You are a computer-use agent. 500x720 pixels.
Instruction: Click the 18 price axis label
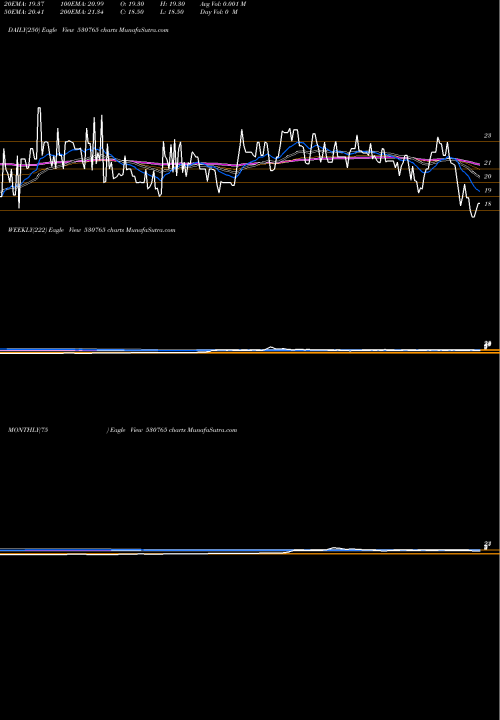click(x=488, y=204)
